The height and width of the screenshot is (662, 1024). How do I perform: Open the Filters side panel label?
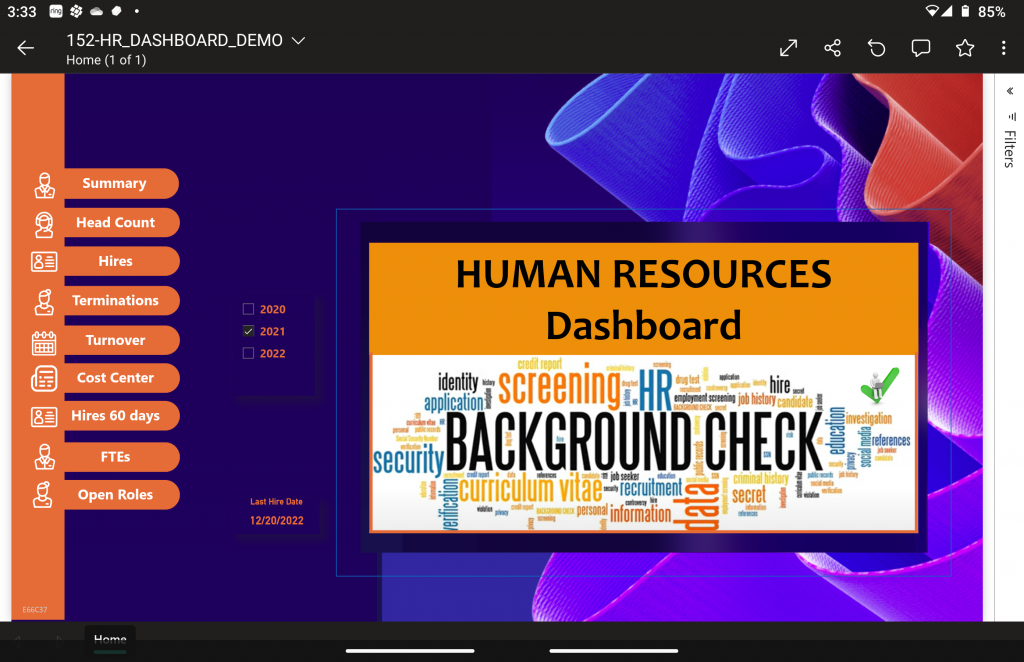tap(1009, 148)
